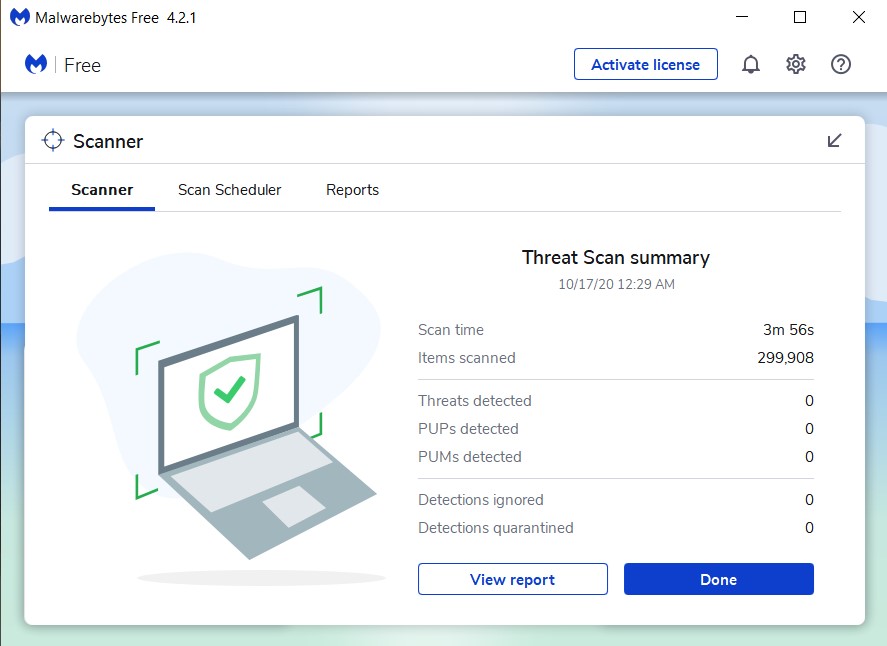Switch to the Scan Scheduler tab
887x646 pixels.
[229, 190]
